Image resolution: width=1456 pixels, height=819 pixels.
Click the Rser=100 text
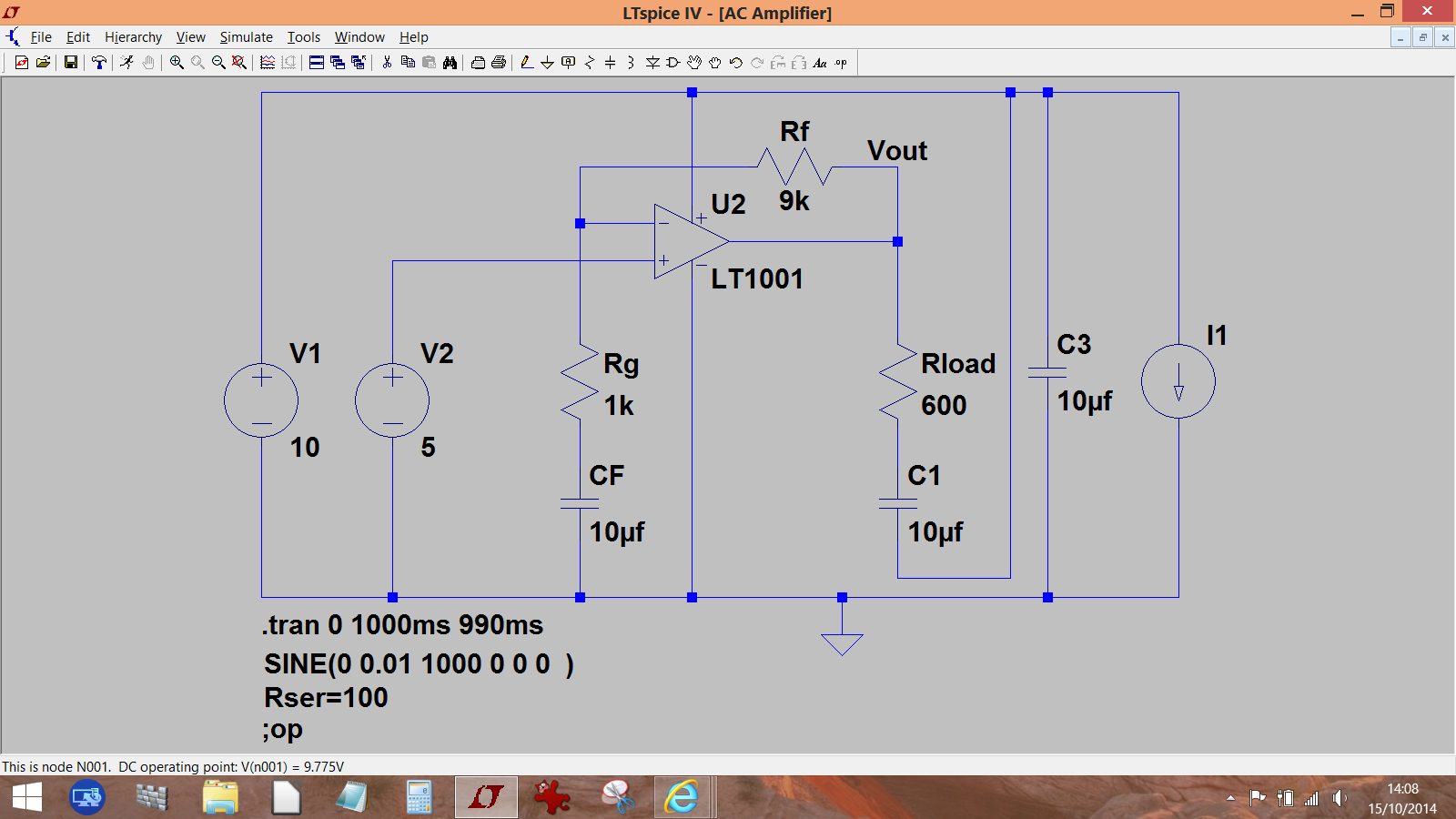pyautogui.click(x=326, y=697)
